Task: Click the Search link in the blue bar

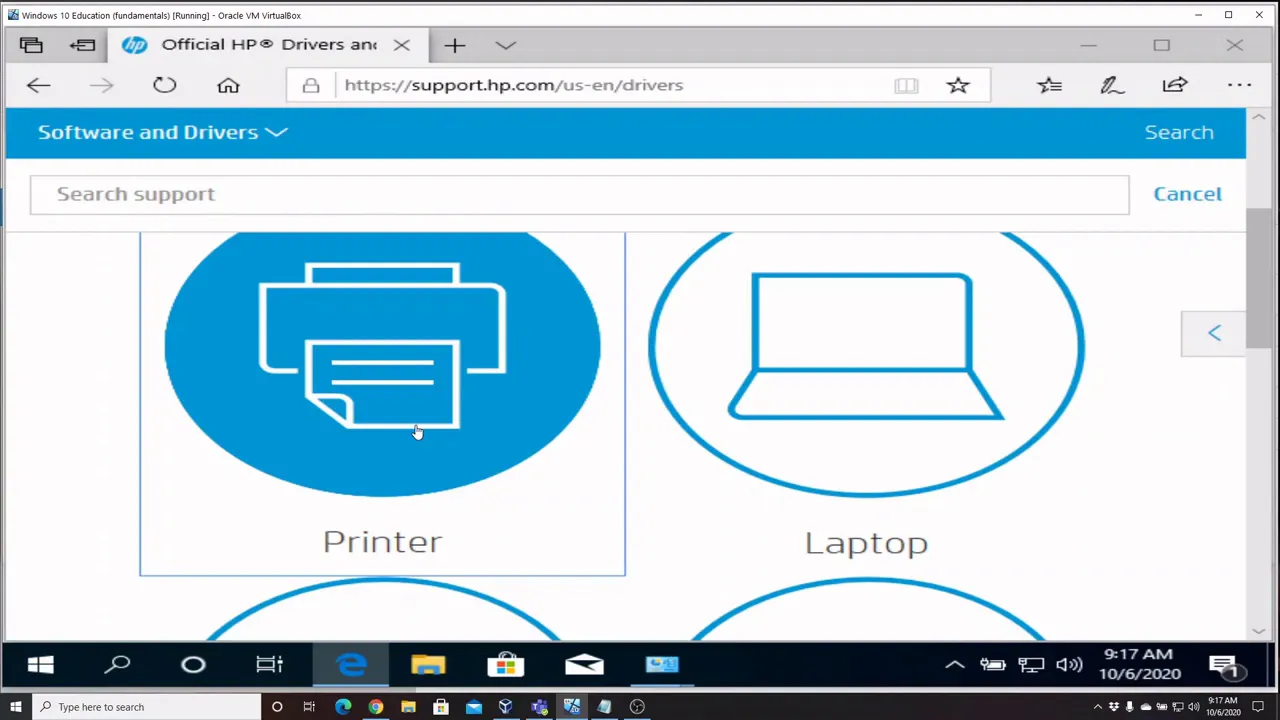Action: [1179, 132]
